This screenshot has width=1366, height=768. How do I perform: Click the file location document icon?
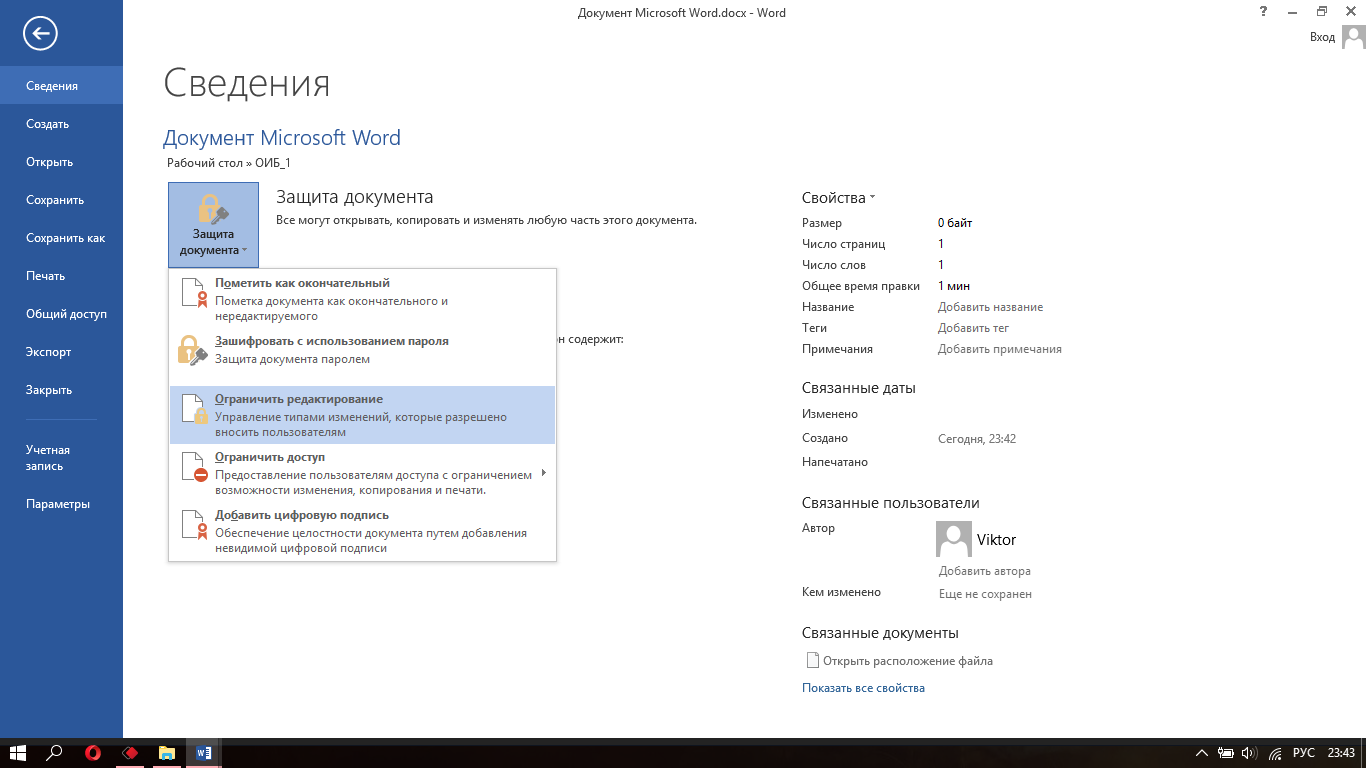pyautogui.click(x=812, y=661)
